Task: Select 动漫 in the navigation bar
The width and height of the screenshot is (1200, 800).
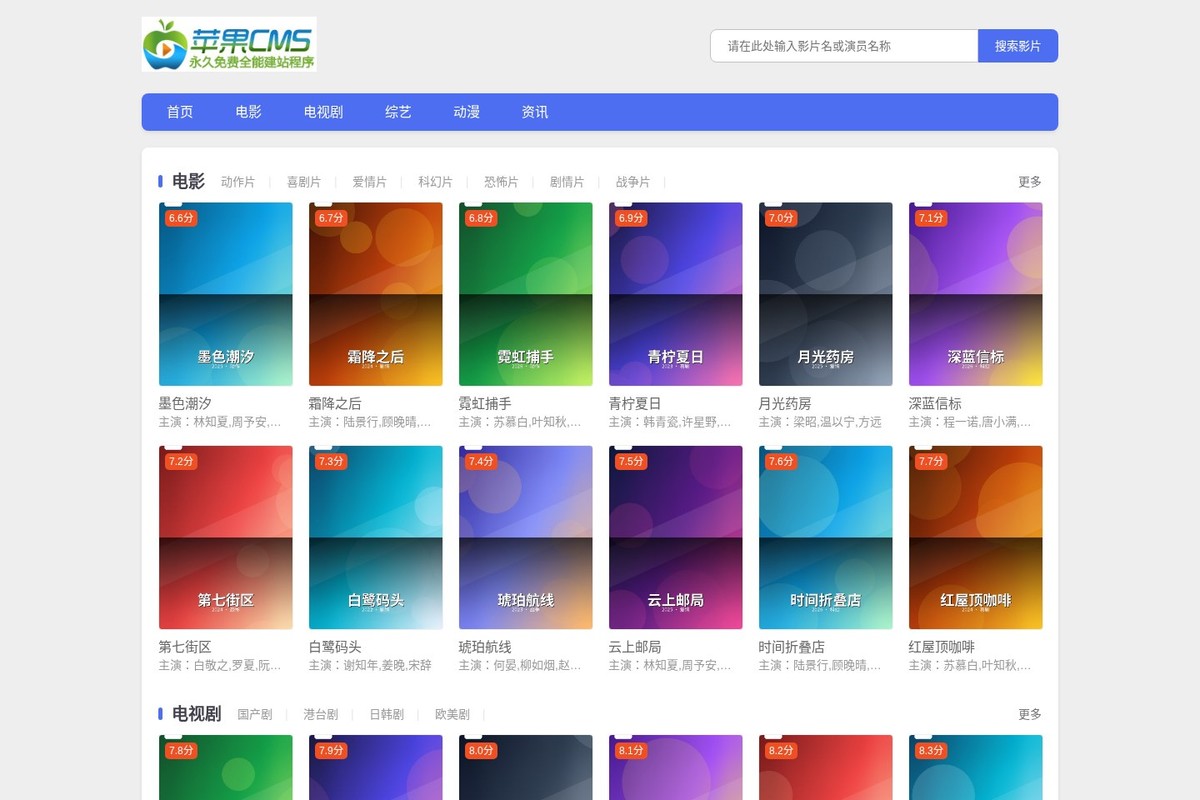Action: pos(467,112)
